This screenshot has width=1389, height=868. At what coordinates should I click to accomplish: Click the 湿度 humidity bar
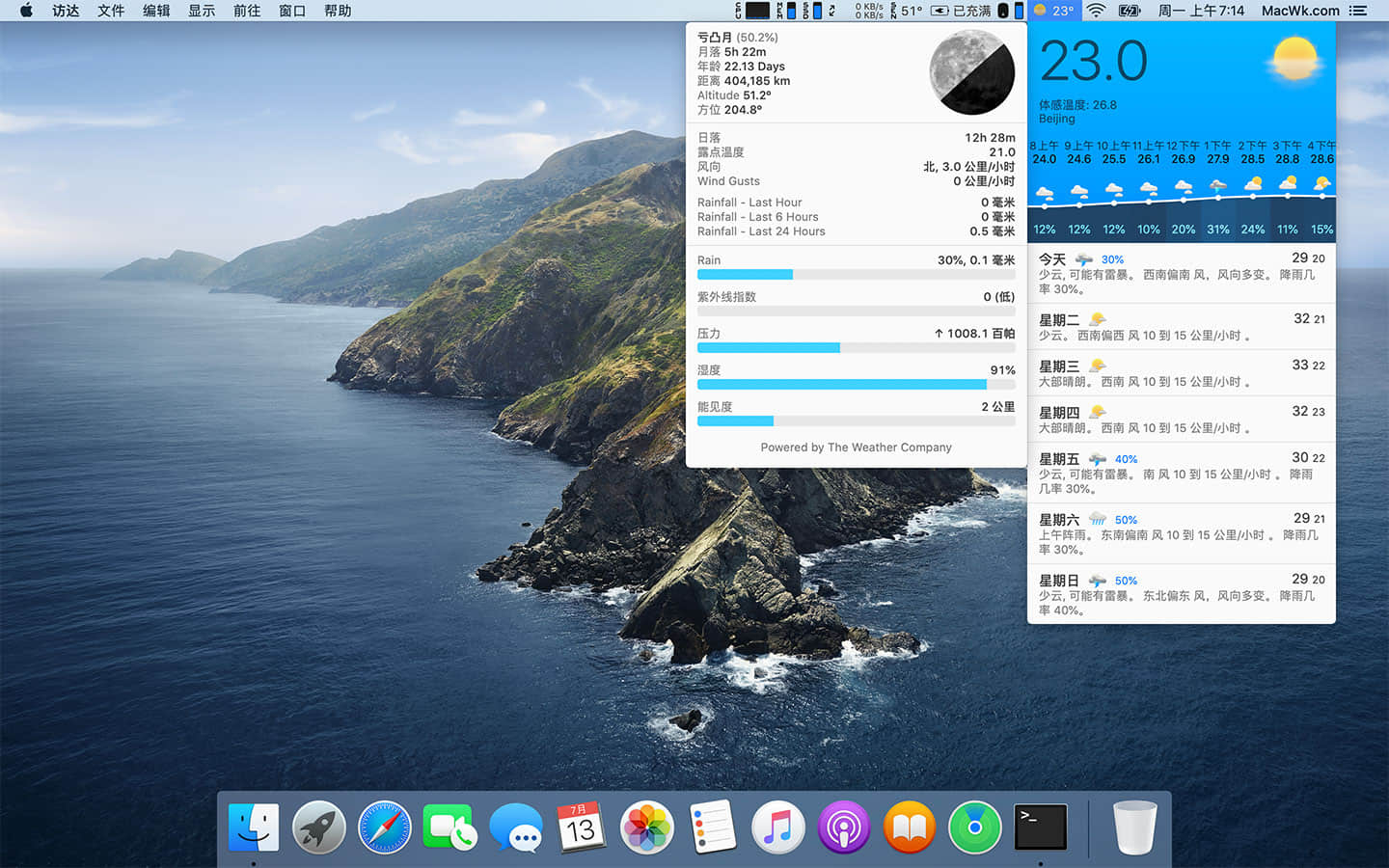(856, 384)
